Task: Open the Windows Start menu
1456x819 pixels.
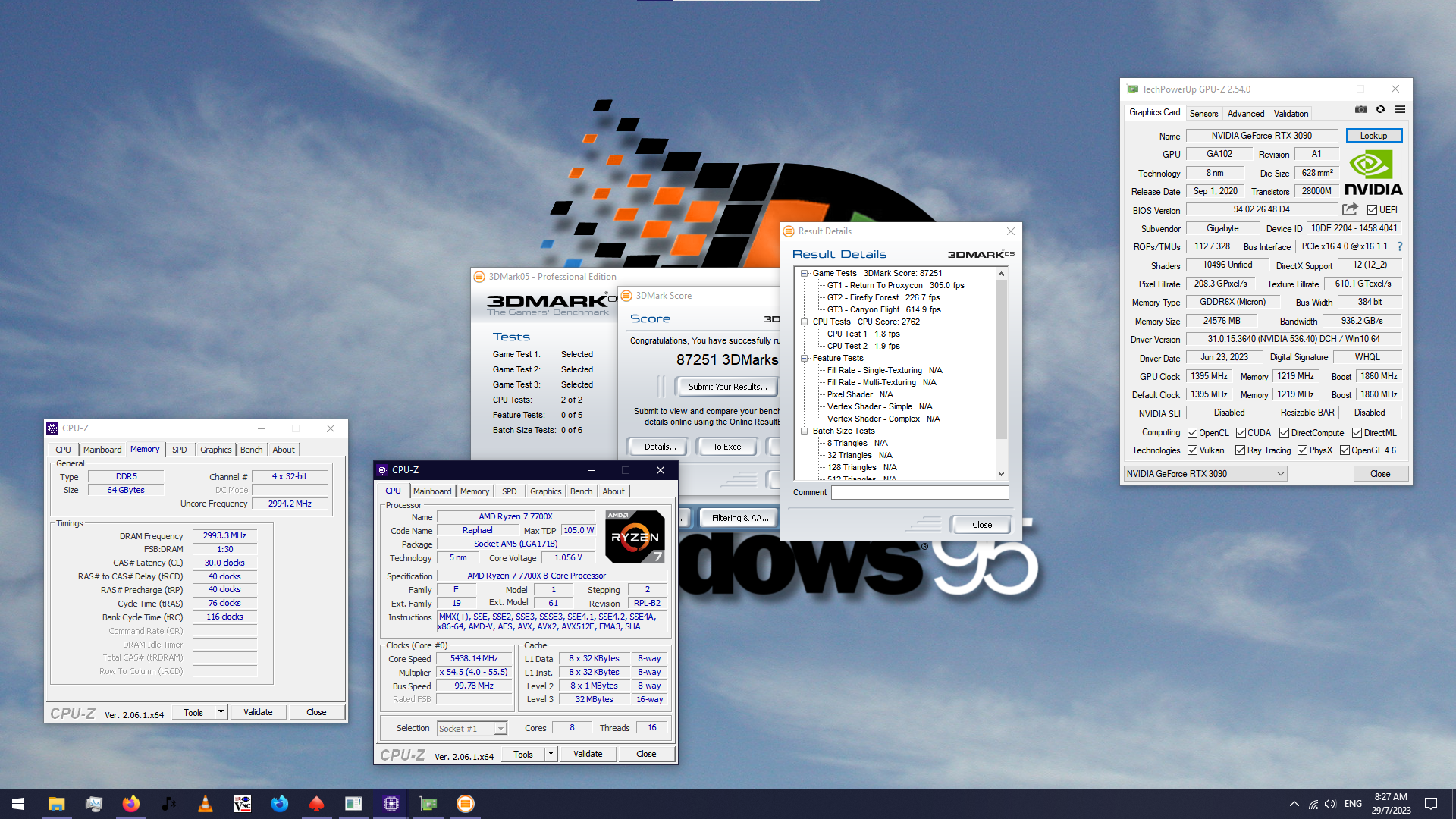Action: [x=18, y=804]
